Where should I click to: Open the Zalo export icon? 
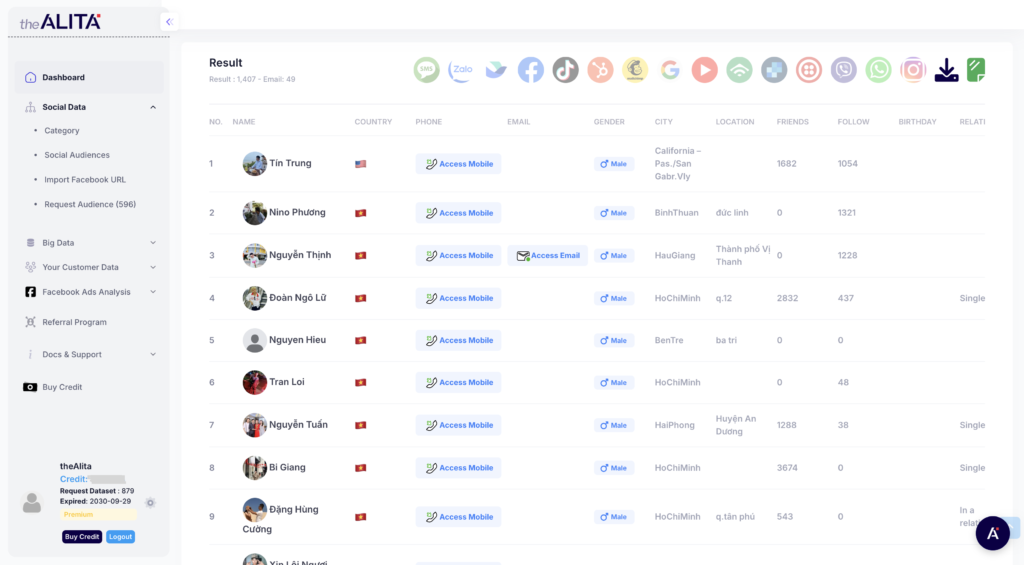pyautogui.click(x=461, y=69)
